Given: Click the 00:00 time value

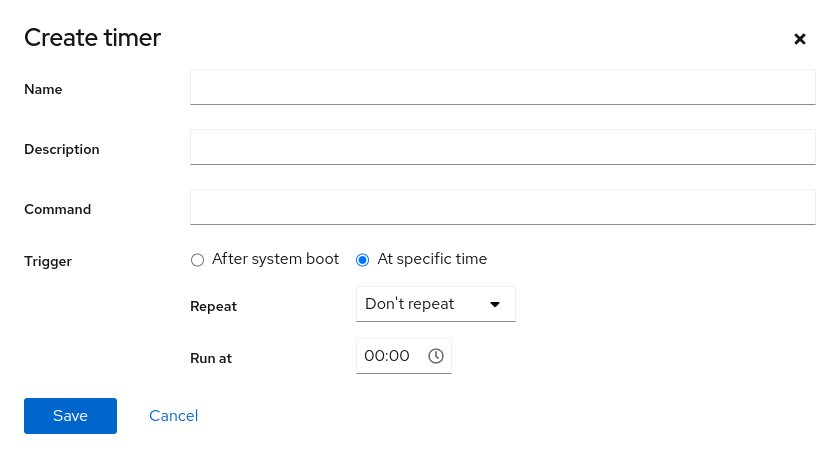Looking at the screenshot, I should (x=387, y=356).
